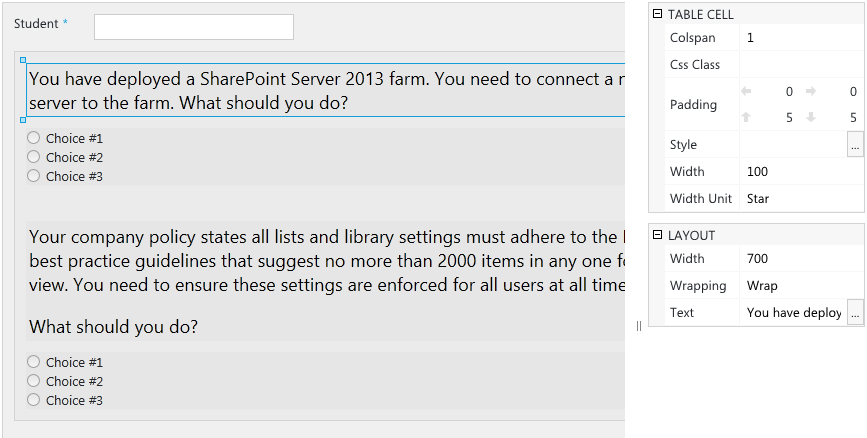Click the top-left selection handle of selected cell

(x=23, y=60)
